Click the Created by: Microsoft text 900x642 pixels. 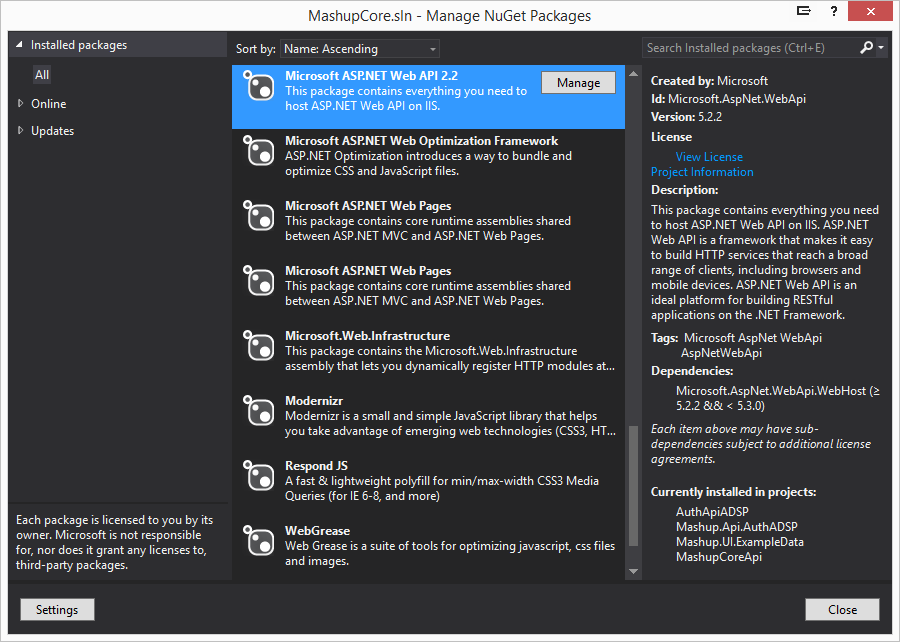[709, 81]
